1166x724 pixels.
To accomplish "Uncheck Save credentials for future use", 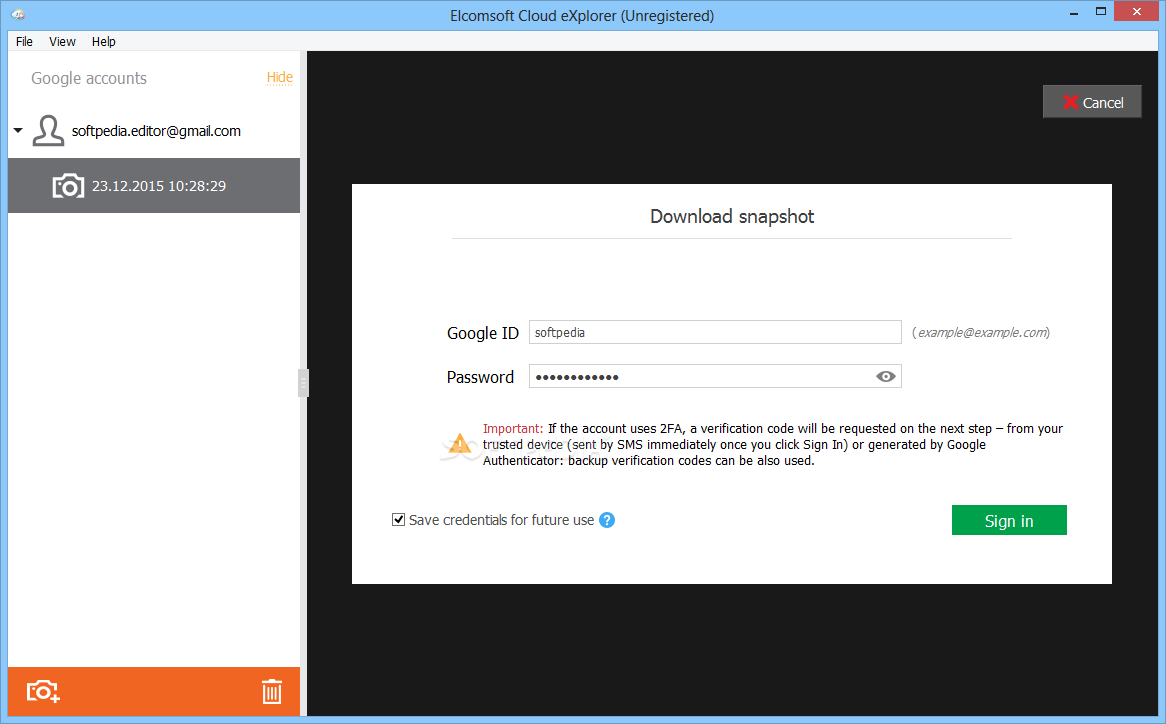I will coord(399,520).
